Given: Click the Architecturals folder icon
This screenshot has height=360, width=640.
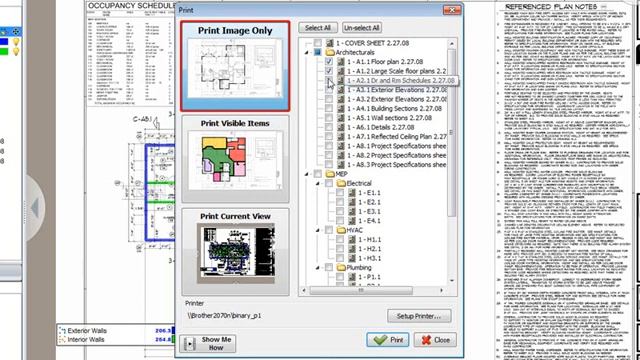Looking at the screenshot, I should tap(330, 52).
